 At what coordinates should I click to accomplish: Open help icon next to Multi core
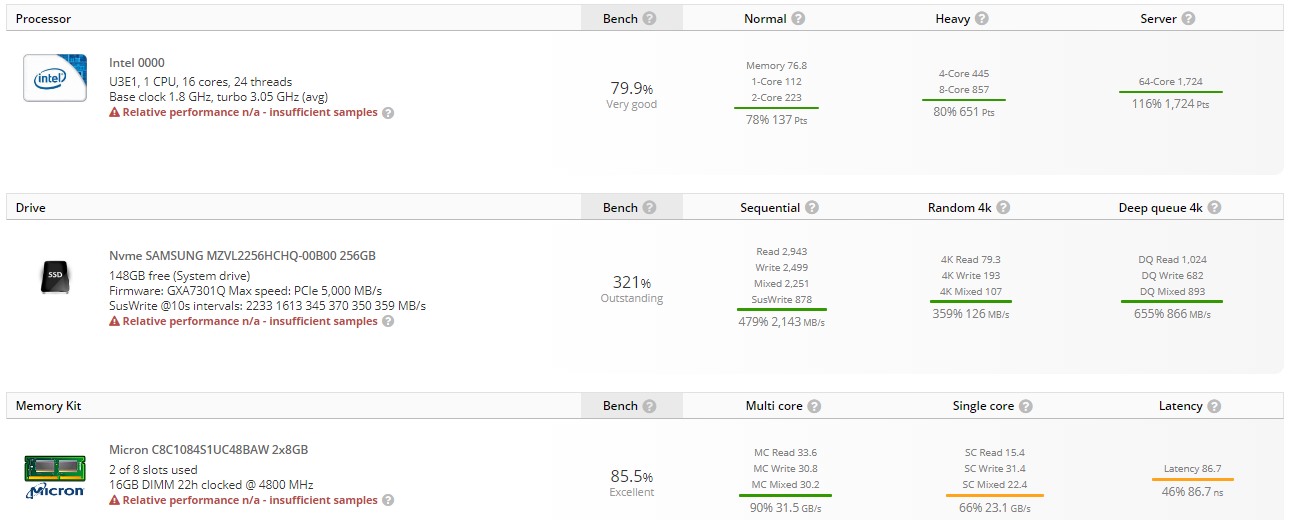[814, 406]
